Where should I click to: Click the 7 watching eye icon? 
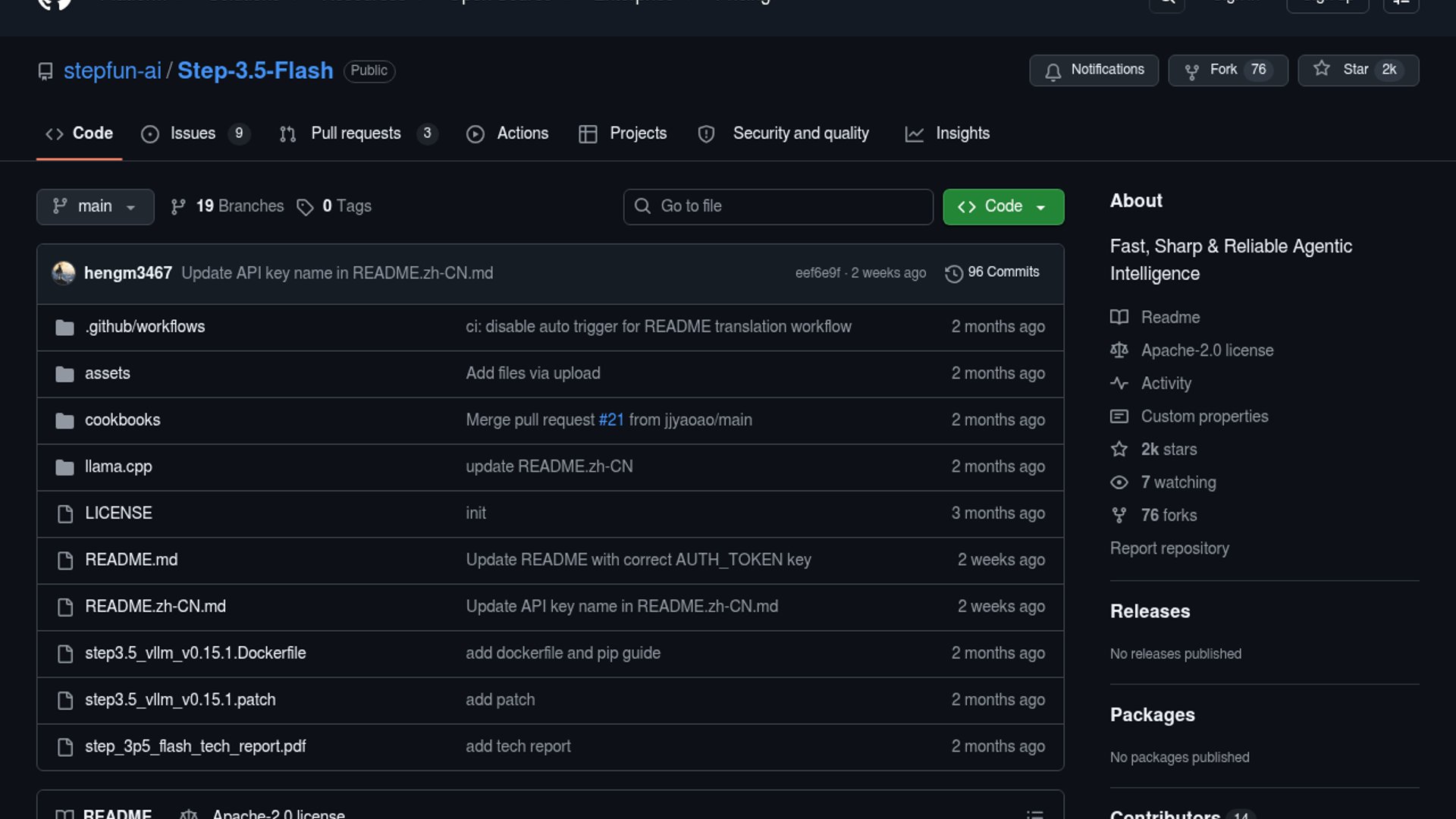coord(1119,482)
